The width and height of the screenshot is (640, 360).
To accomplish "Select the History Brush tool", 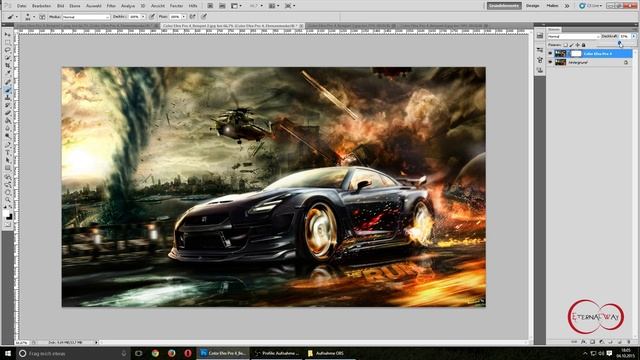I will pyautogui.click(x=8, y=105).
